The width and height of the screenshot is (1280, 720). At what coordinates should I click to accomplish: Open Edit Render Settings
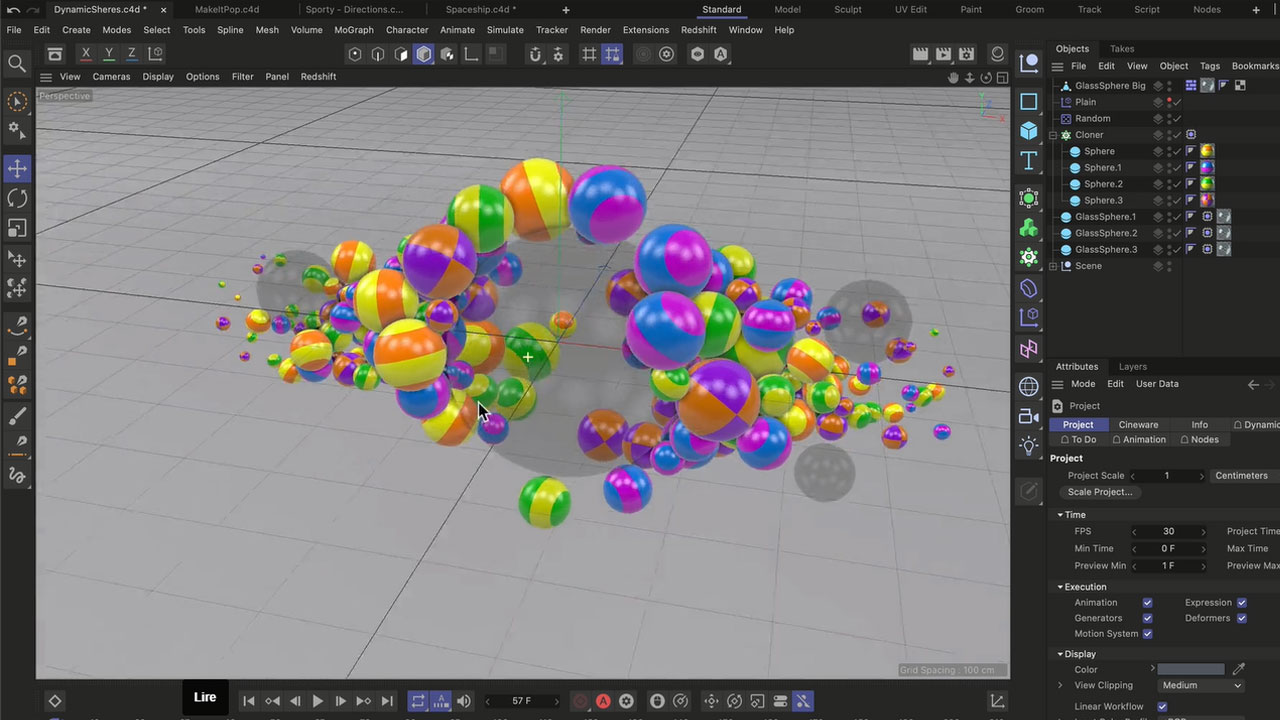coord(966,54)
